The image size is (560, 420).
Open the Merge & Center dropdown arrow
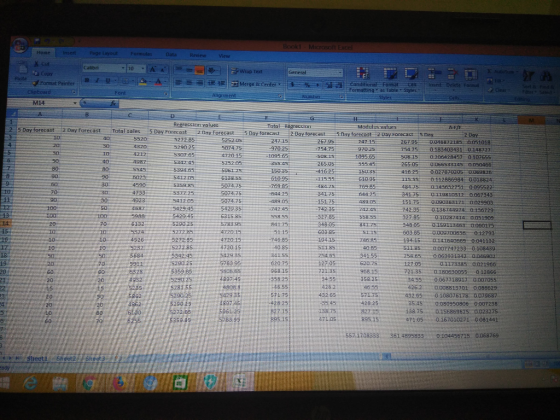(x=279, y=85)
